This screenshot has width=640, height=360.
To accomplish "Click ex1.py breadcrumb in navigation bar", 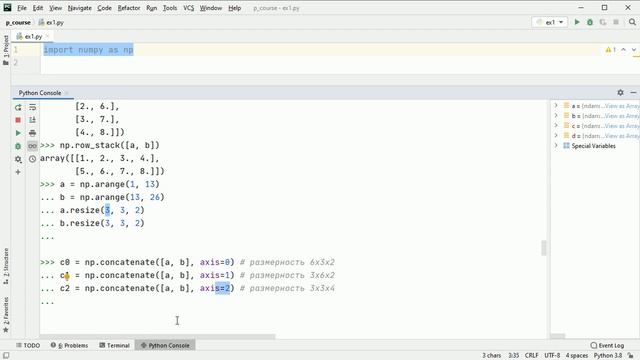I will [x=51, y=22].
